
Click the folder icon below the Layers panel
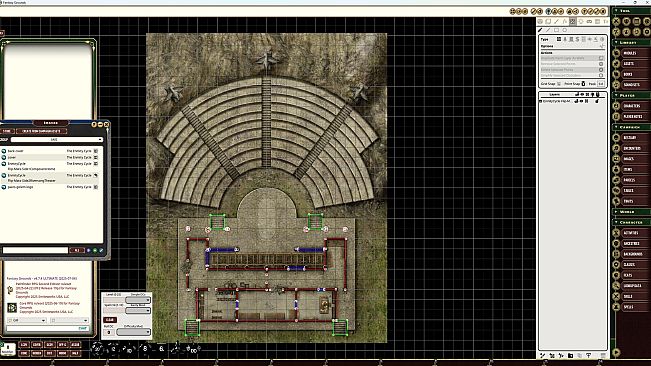tap(570, 356)
